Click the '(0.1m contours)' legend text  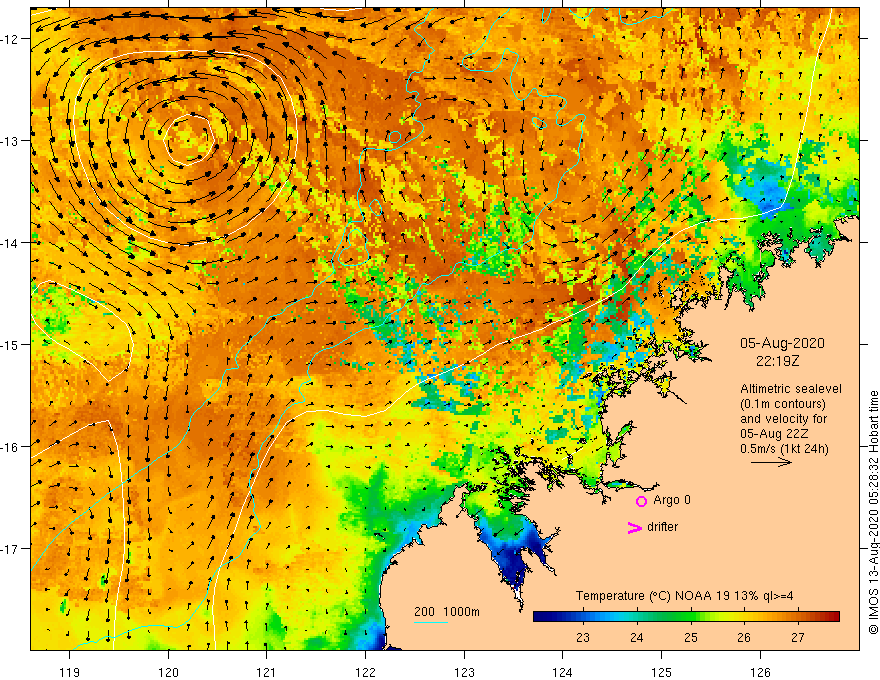[783, 404]
